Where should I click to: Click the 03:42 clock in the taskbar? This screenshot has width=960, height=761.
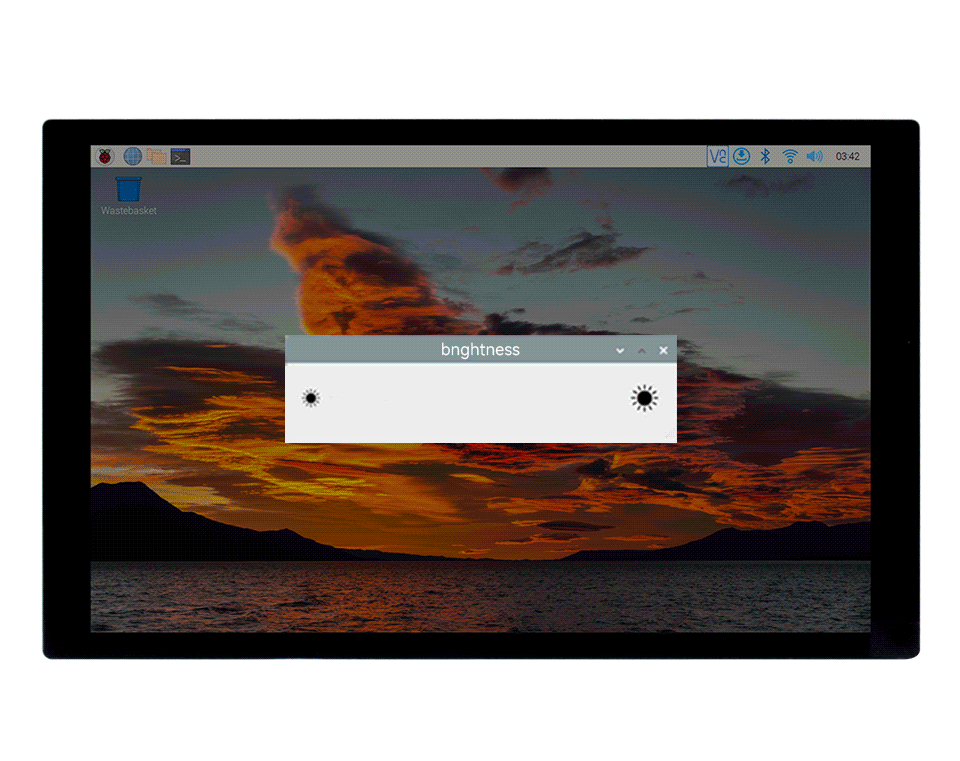[847, 156]
